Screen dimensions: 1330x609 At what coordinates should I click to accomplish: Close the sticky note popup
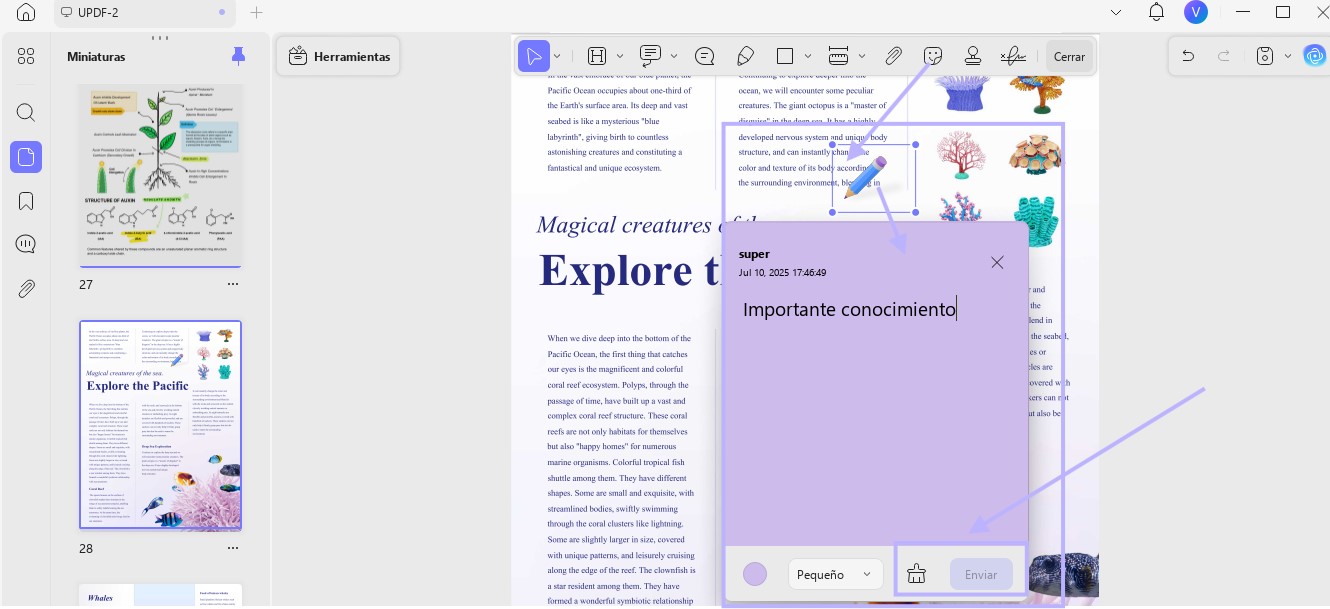[997, 262]
